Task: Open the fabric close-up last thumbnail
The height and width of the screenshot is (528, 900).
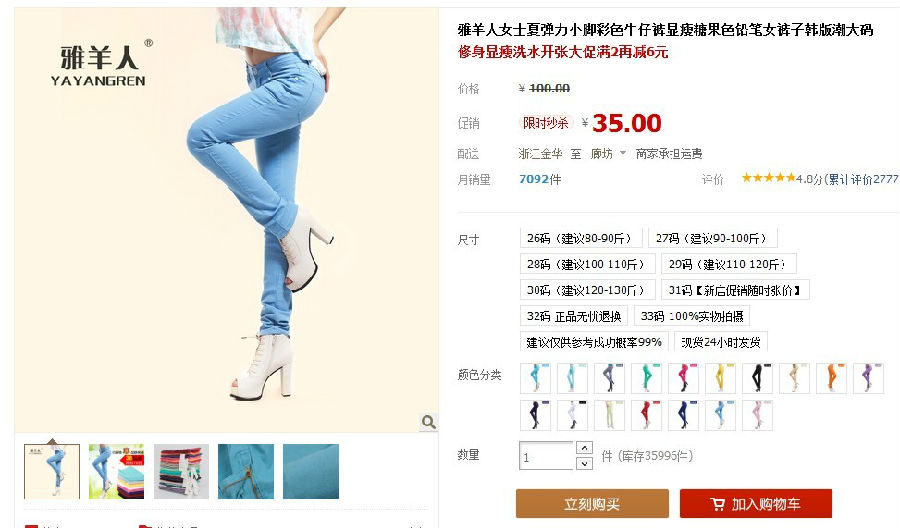Action: coord(311,471)
